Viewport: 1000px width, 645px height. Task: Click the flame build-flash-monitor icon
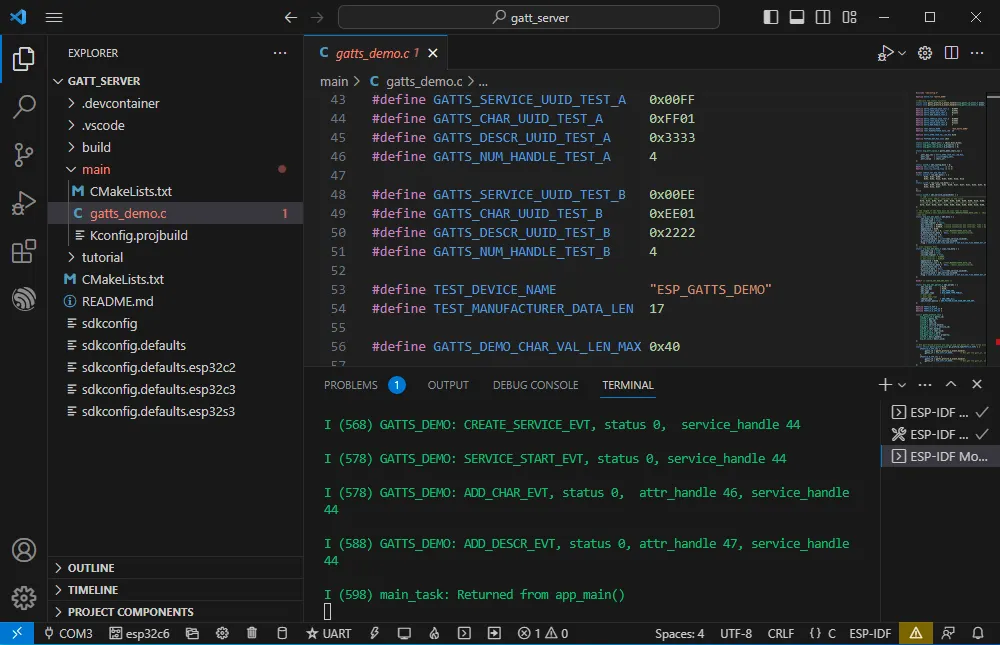tap(434, 633)
